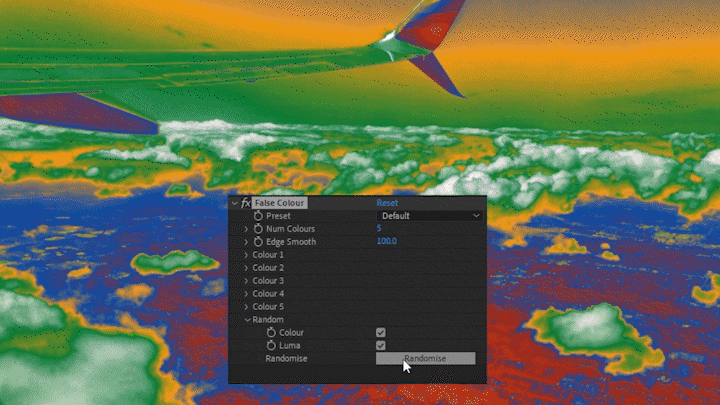The image size is (720, 405).
Task: Click the Num Colours value 5
Action: (378, 229)
